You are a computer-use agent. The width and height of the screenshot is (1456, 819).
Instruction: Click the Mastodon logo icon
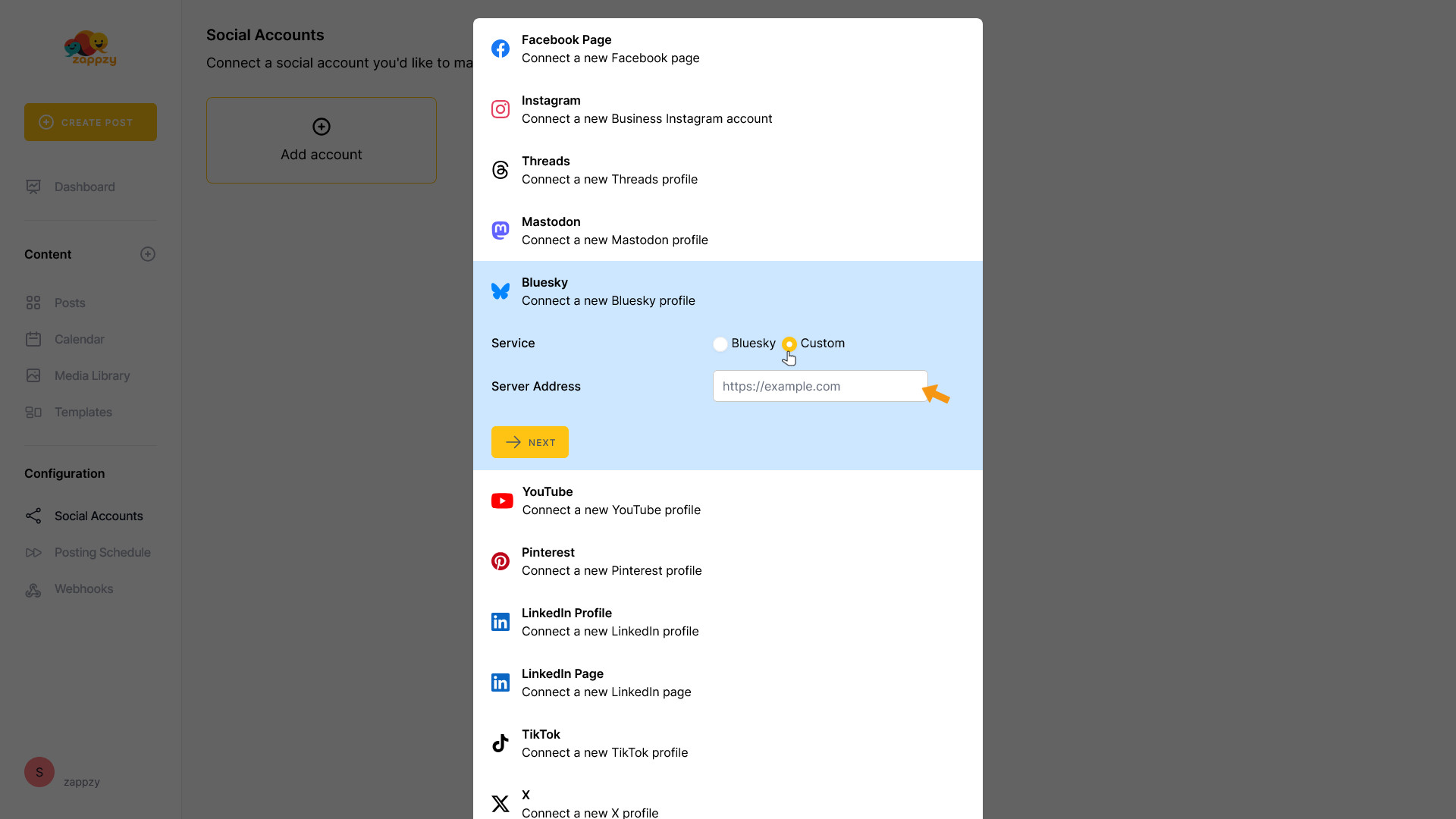click(x=500, y=231)
